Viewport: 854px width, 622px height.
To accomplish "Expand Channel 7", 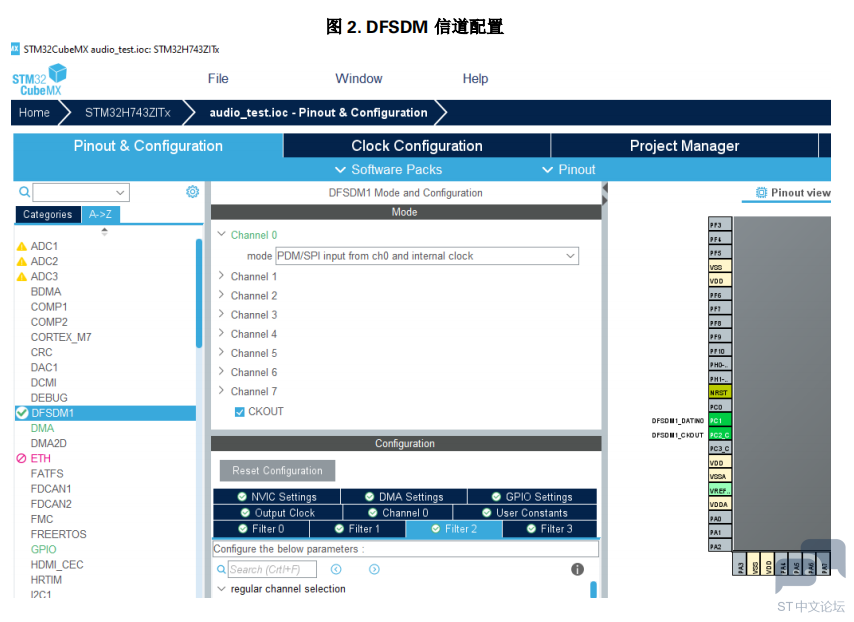I will point(221,390).
